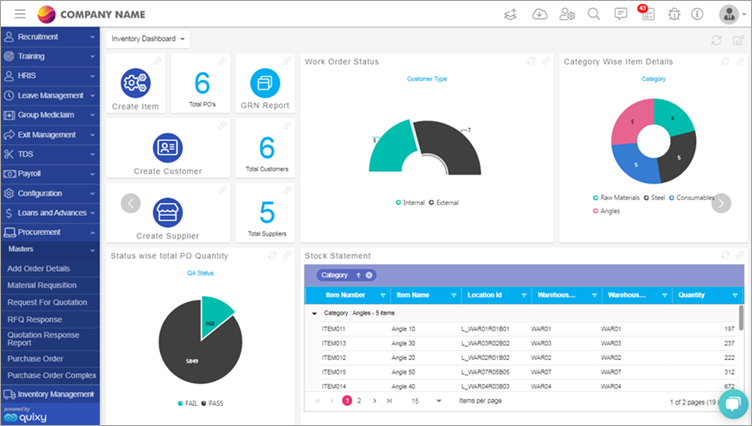Screen dimensions: 752x426
Task: Open the Inventory Dashboard dropdown
Action: point(148,39)
